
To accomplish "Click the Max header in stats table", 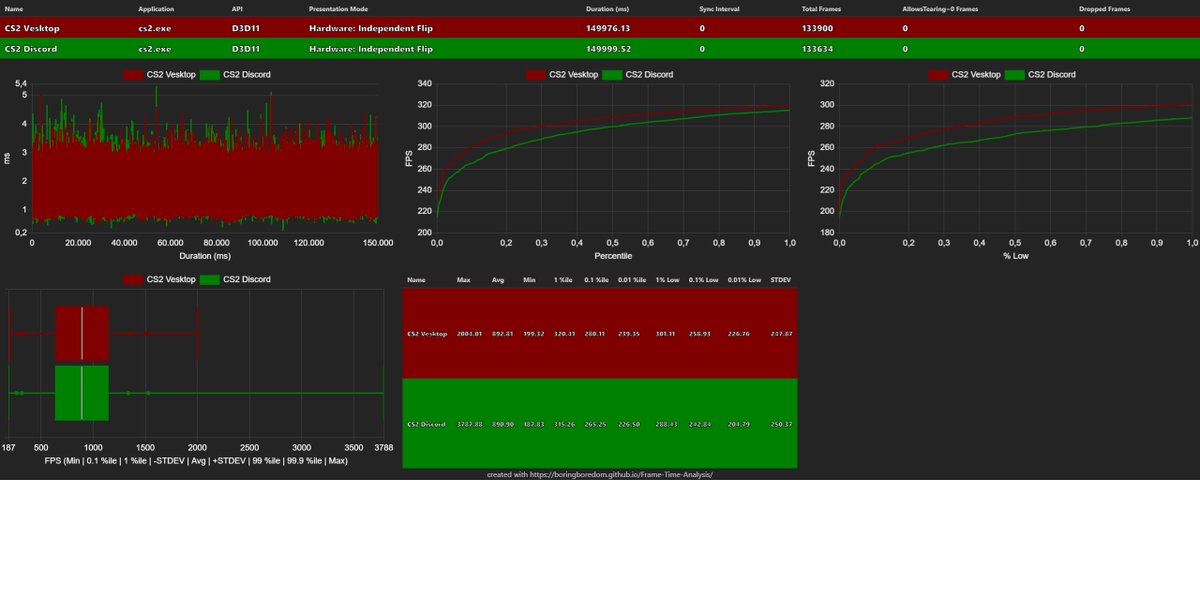I will coord(463,280).
